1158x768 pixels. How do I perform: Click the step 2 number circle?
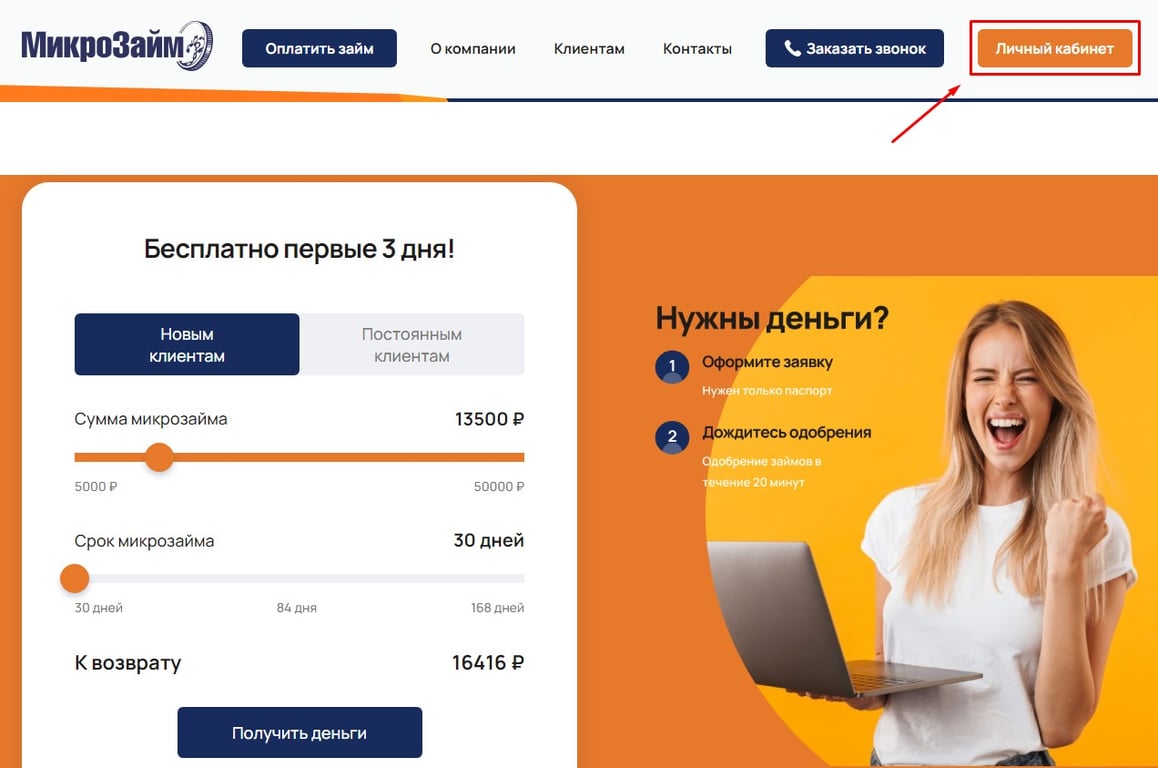tap(672, 436)
